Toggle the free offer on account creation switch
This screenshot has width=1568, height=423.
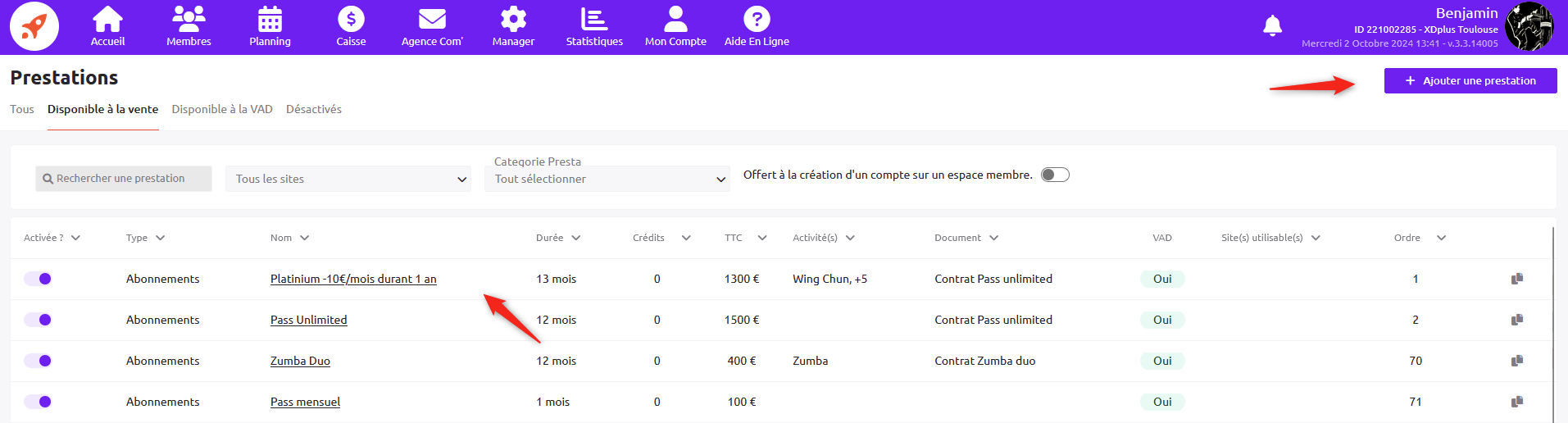tap(1055, 175)
